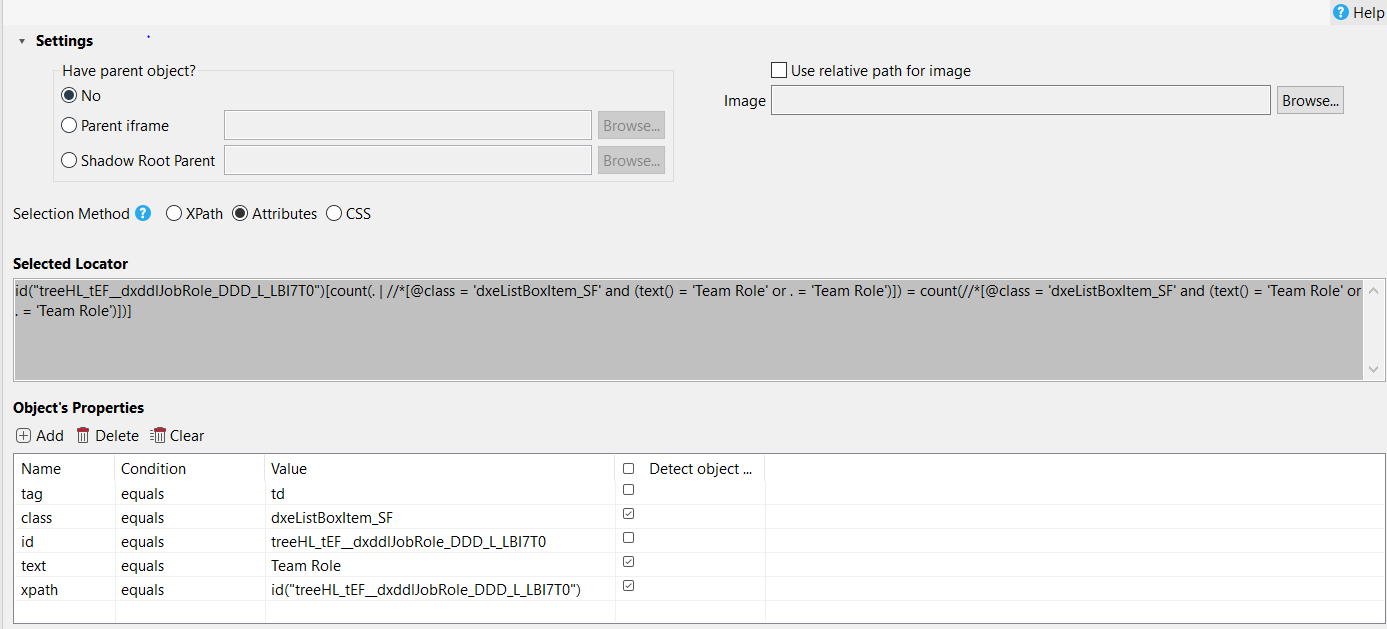Collapse the Settings section
The image size is (1387, 629).
click(x=22, y=41)
